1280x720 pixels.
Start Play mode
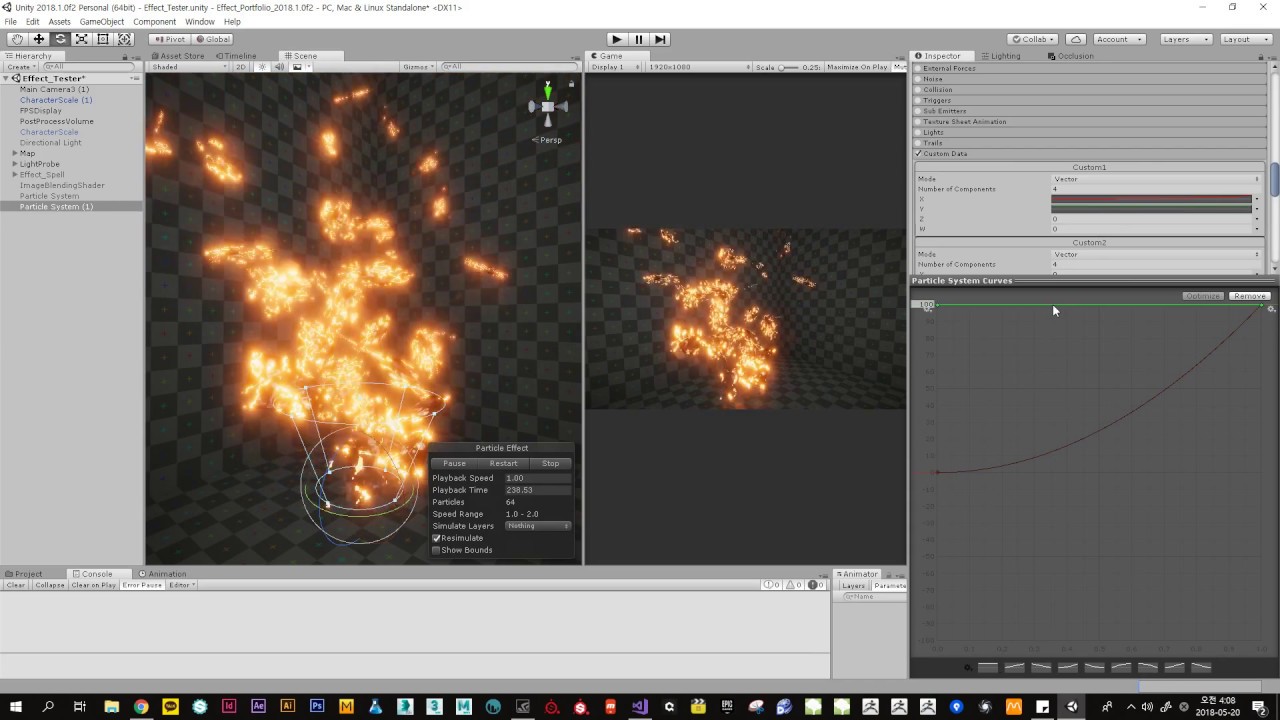(616, 39)
